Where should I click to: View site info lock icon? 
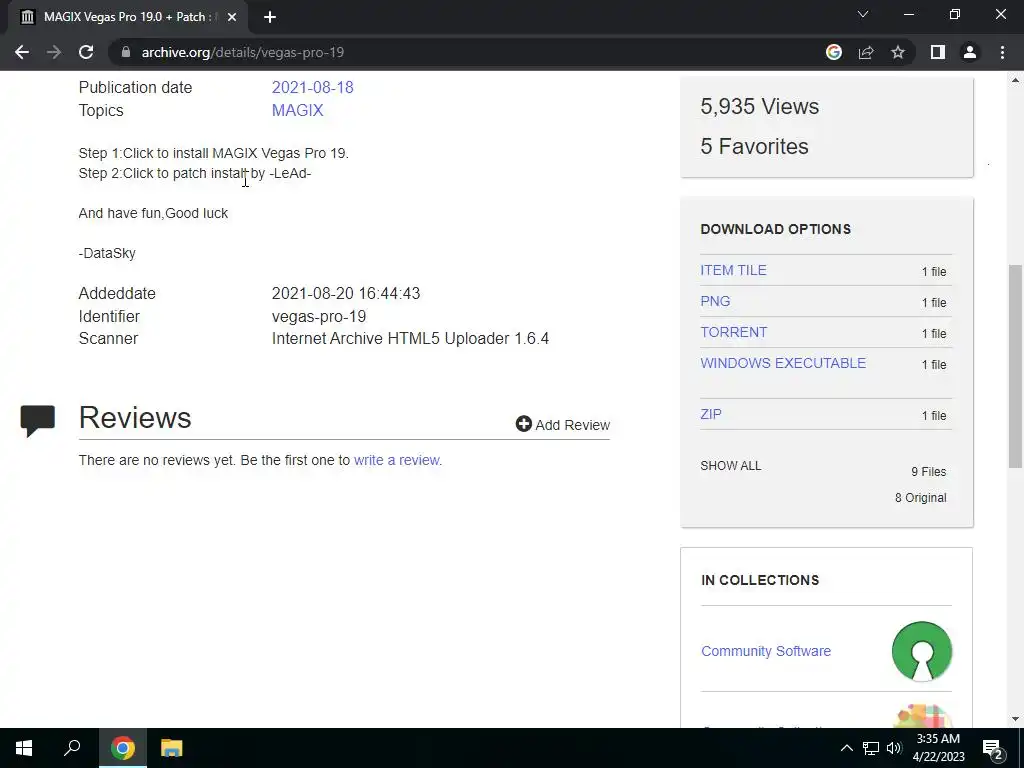click(x=126, y=52)
